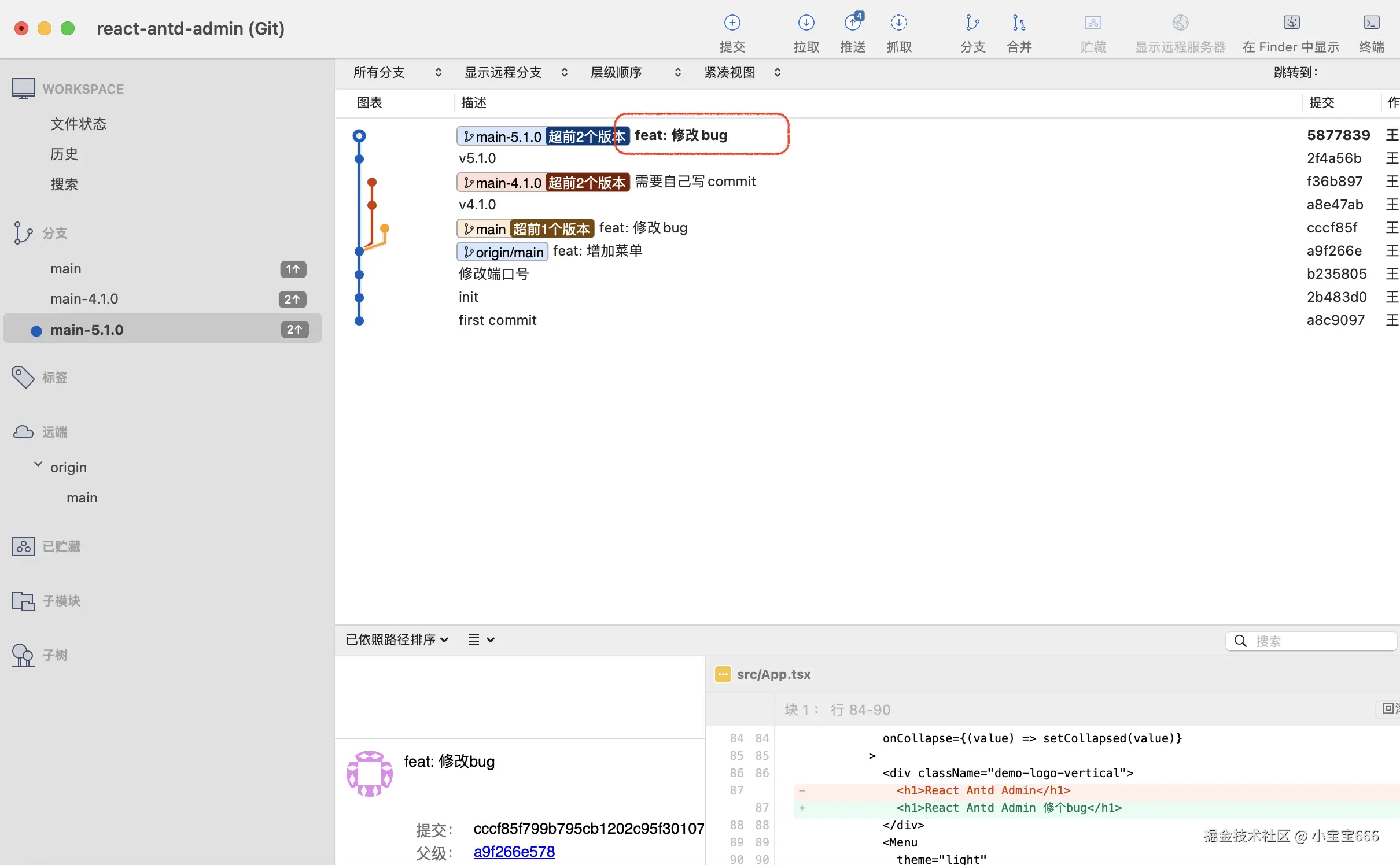Collapse the origin remote in sidebar

[x=38, y=464]
